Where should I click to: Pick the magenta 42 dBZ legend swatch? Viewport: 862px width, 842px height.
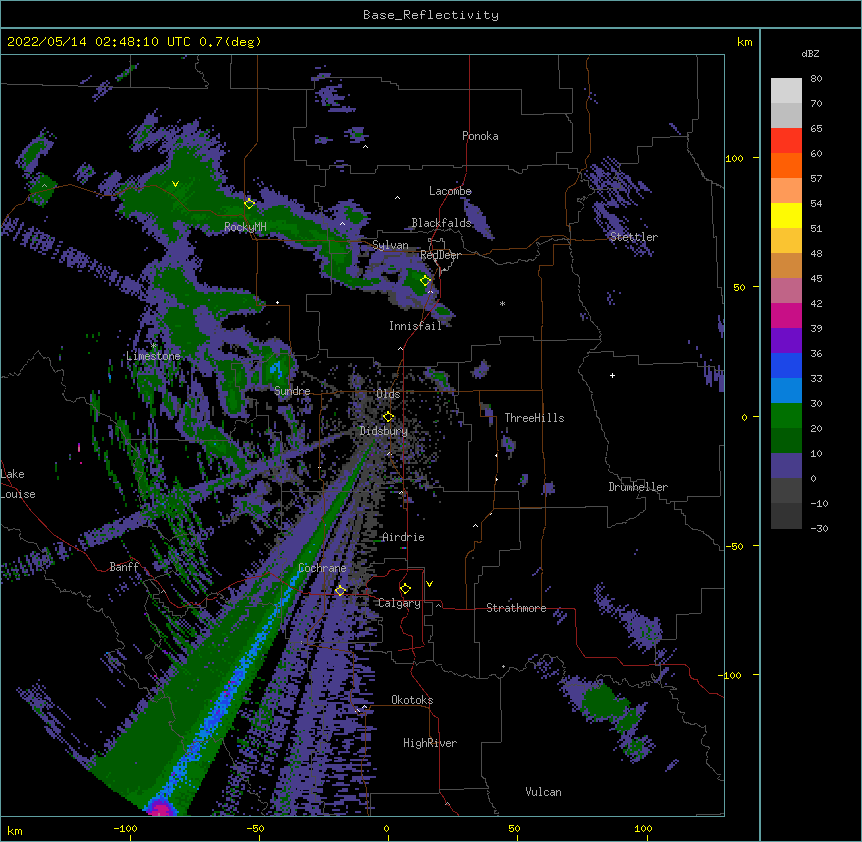tap(786, 315)
